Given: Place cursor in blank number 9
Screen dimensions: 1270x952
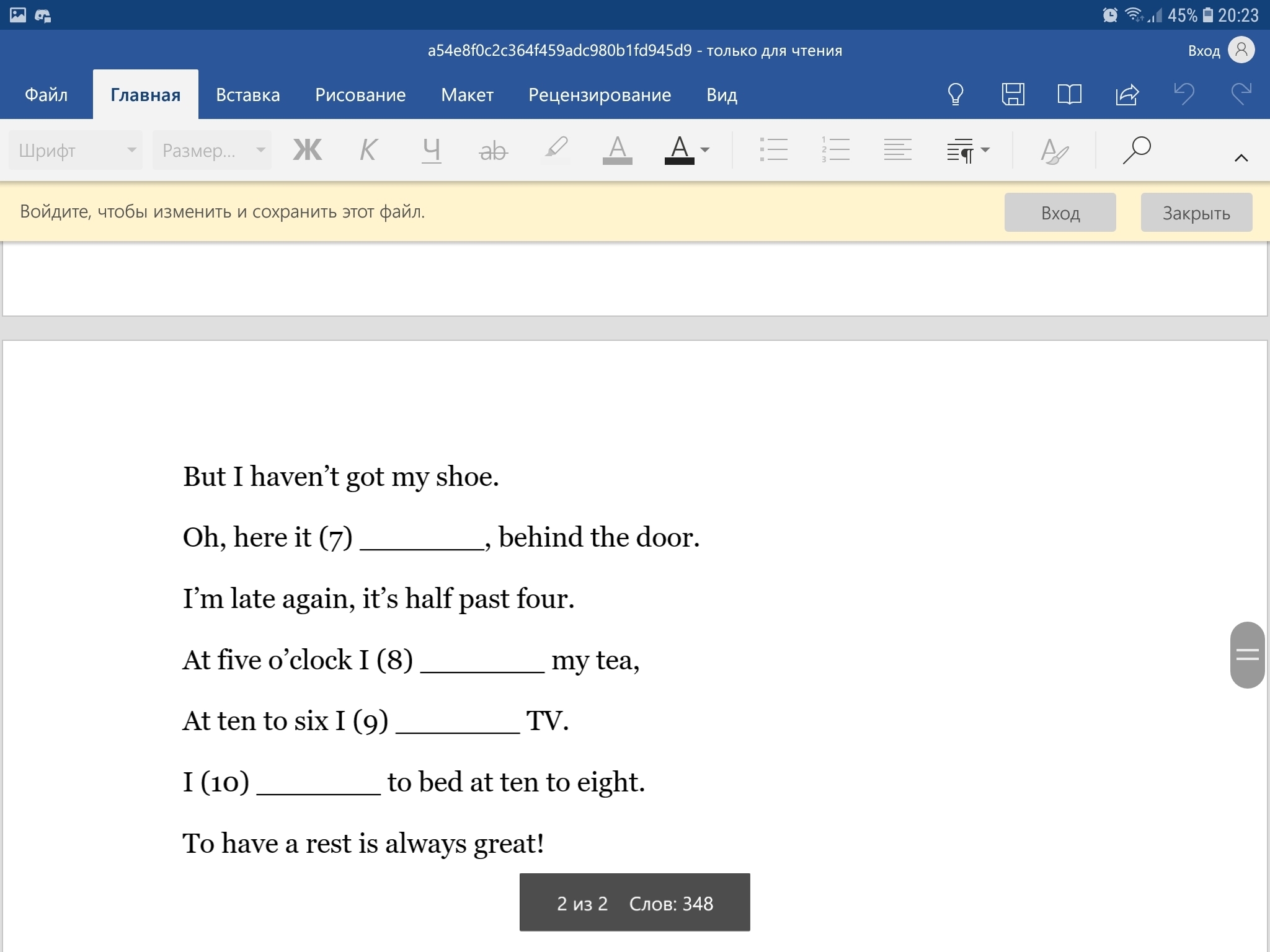Looking at the screenshot, I should [458, 723].
